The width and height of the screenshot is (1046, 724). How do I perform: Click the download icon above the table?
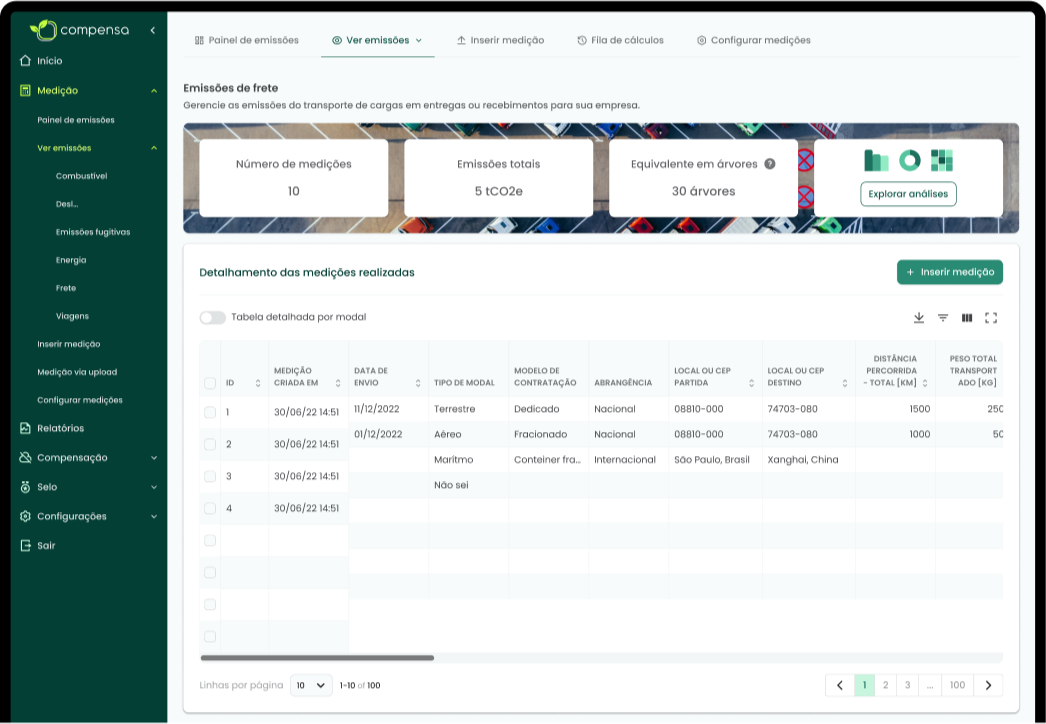[919, 318]
